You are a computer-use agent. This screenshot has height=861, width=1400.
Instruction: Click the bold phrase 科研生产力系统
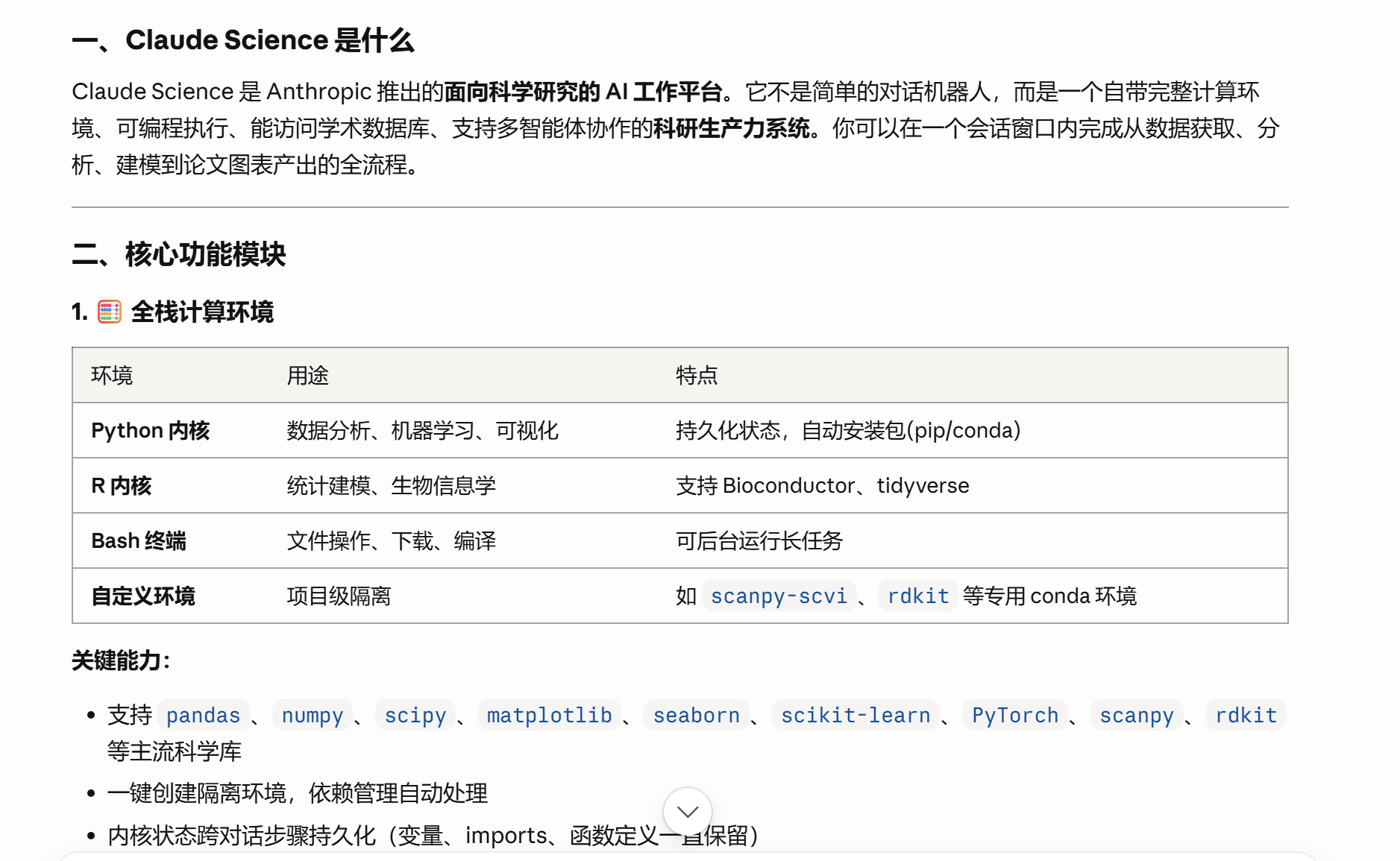(x=732, y=128)
